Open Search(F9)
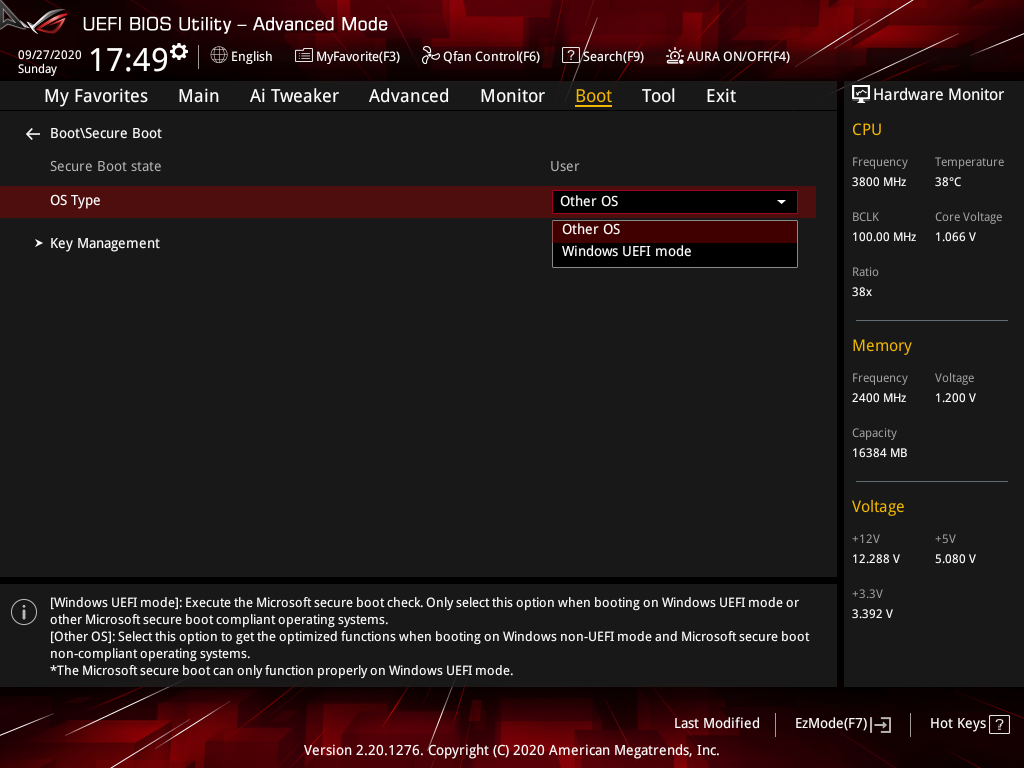 pos(603,56)
